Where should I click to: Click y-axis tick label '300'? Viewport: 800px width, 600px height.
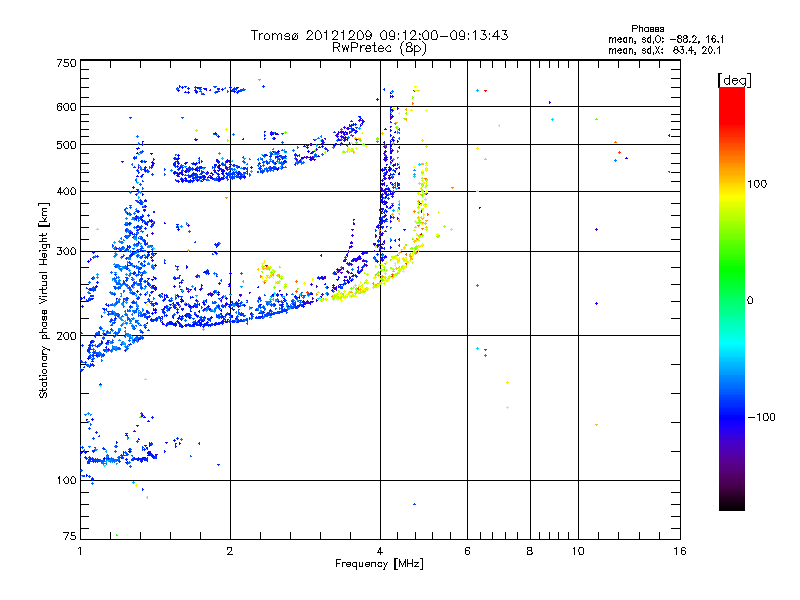[x=66, y=251]
